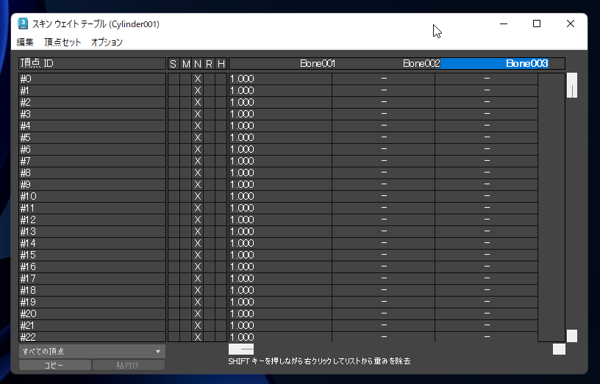600x384 pixels.
Task: Toggle the N checkbox for vertex #5
Action: (x=197, y=138)
